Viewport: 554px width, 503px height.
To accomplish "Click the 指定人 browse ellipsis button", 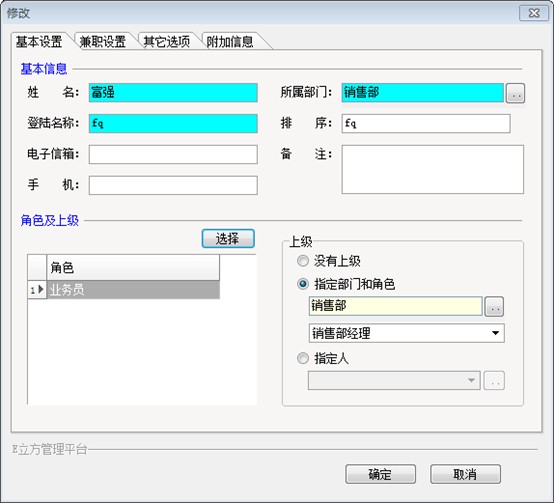I will pos(494,381).
